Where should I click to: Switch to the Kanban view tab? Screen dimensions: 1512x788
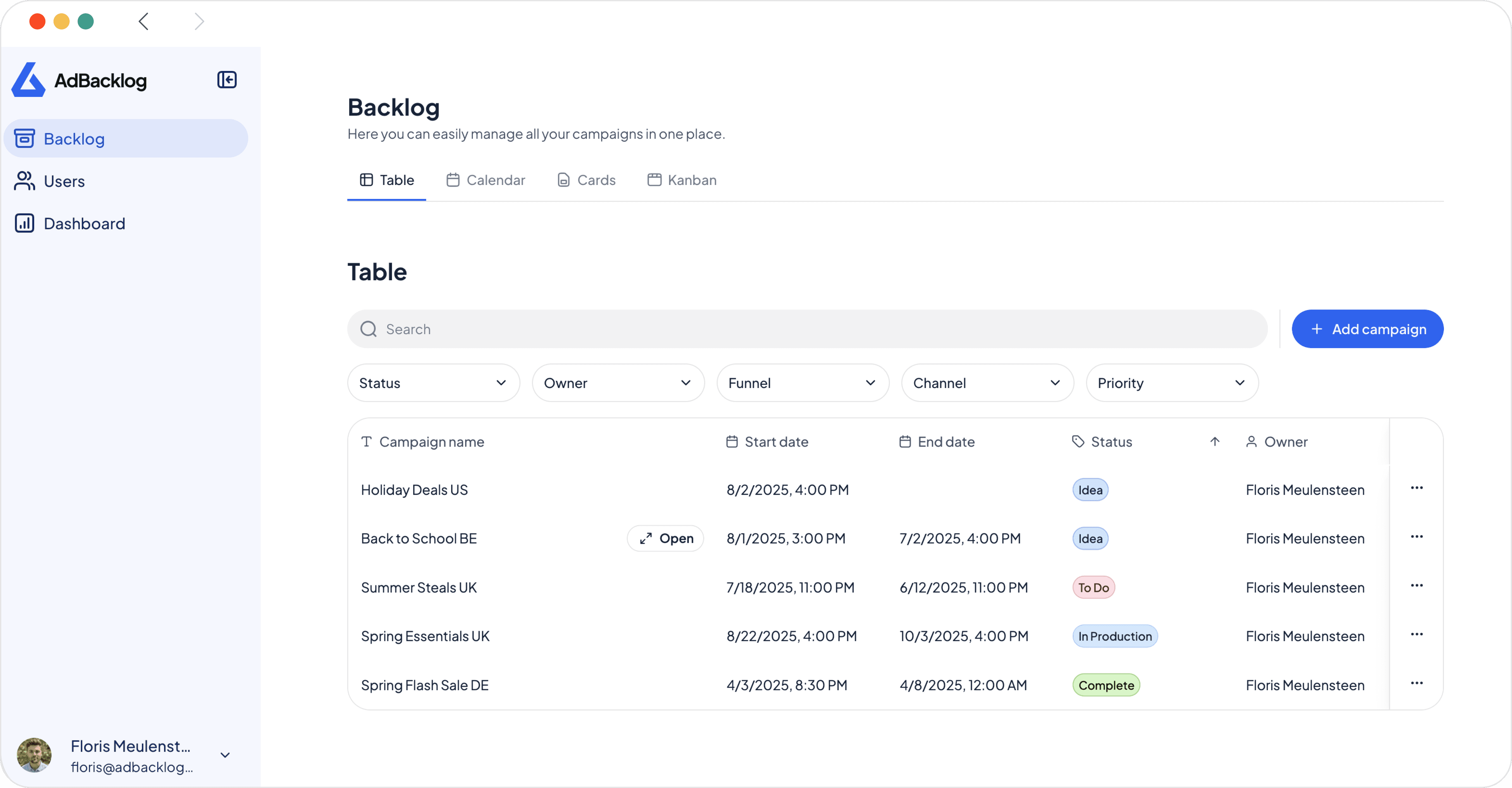[x=682, y=180]
